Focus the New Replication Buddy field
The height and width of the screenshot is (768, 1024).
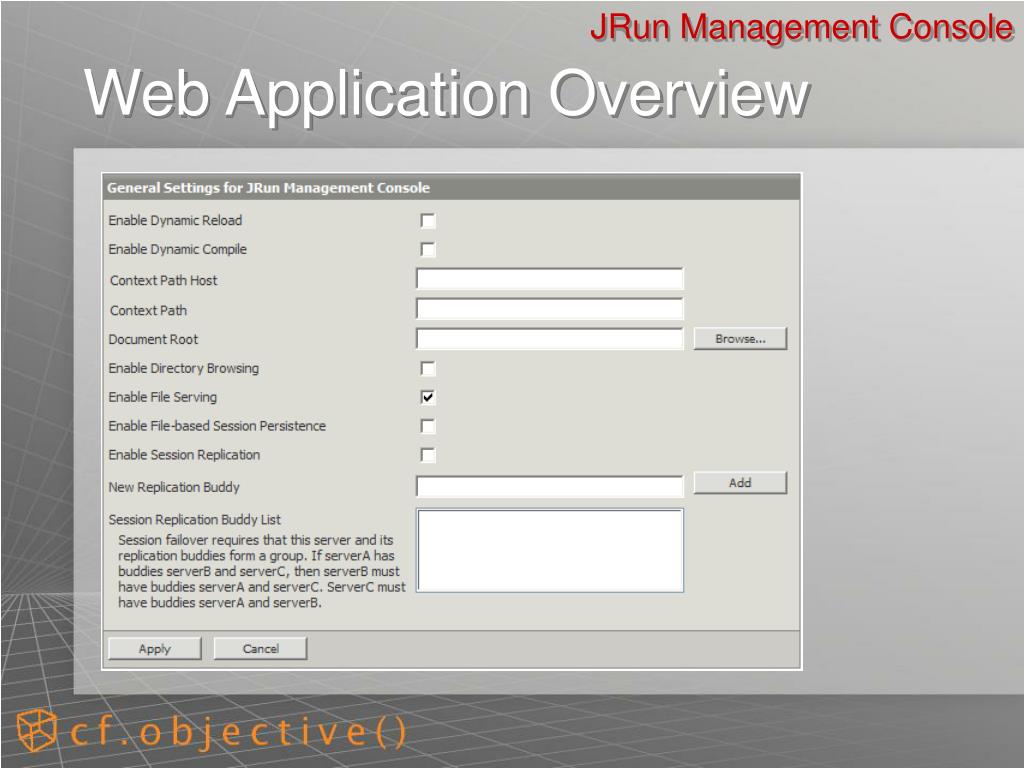point(550,486)
